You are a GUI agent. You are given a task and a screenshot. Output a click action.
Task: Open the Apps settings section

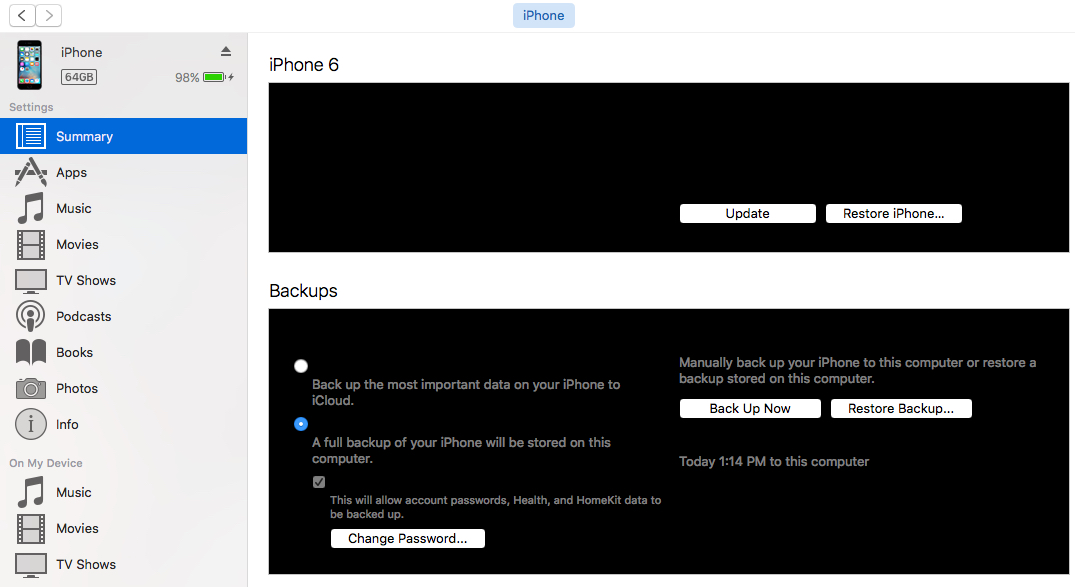coord(123,172)
